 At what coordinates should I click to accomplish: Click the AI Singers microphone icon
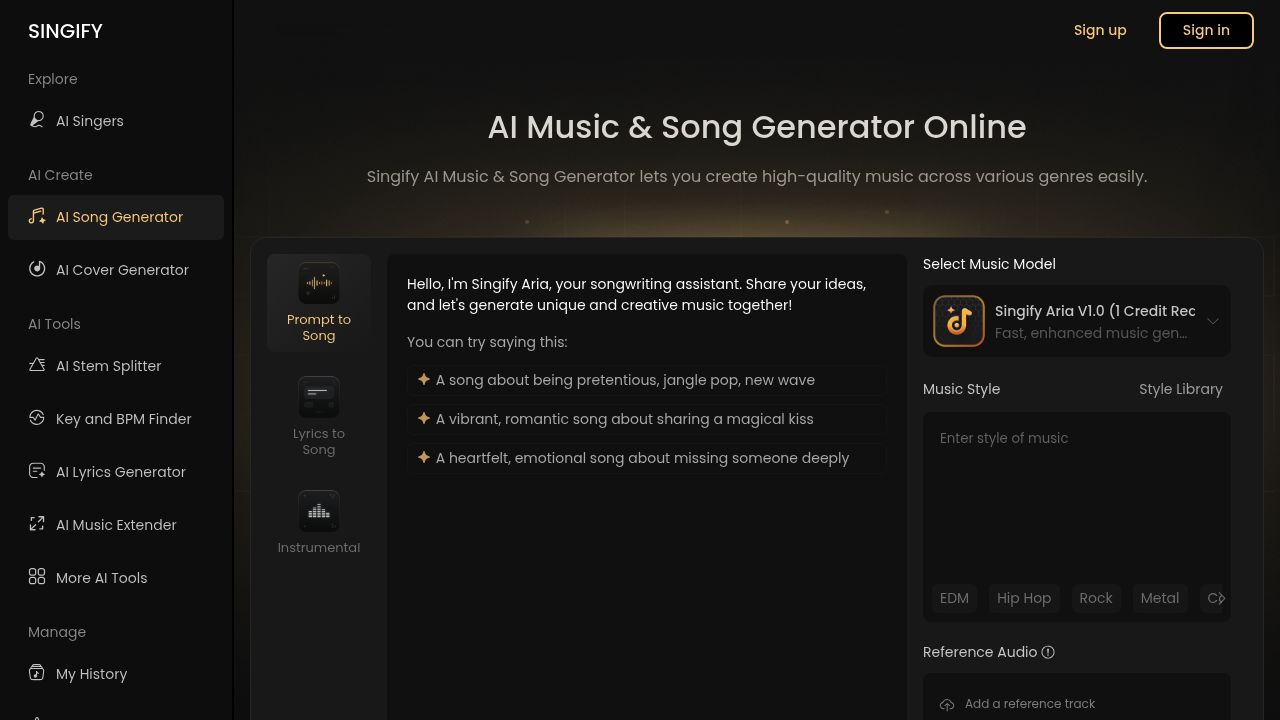coord(37,120)
